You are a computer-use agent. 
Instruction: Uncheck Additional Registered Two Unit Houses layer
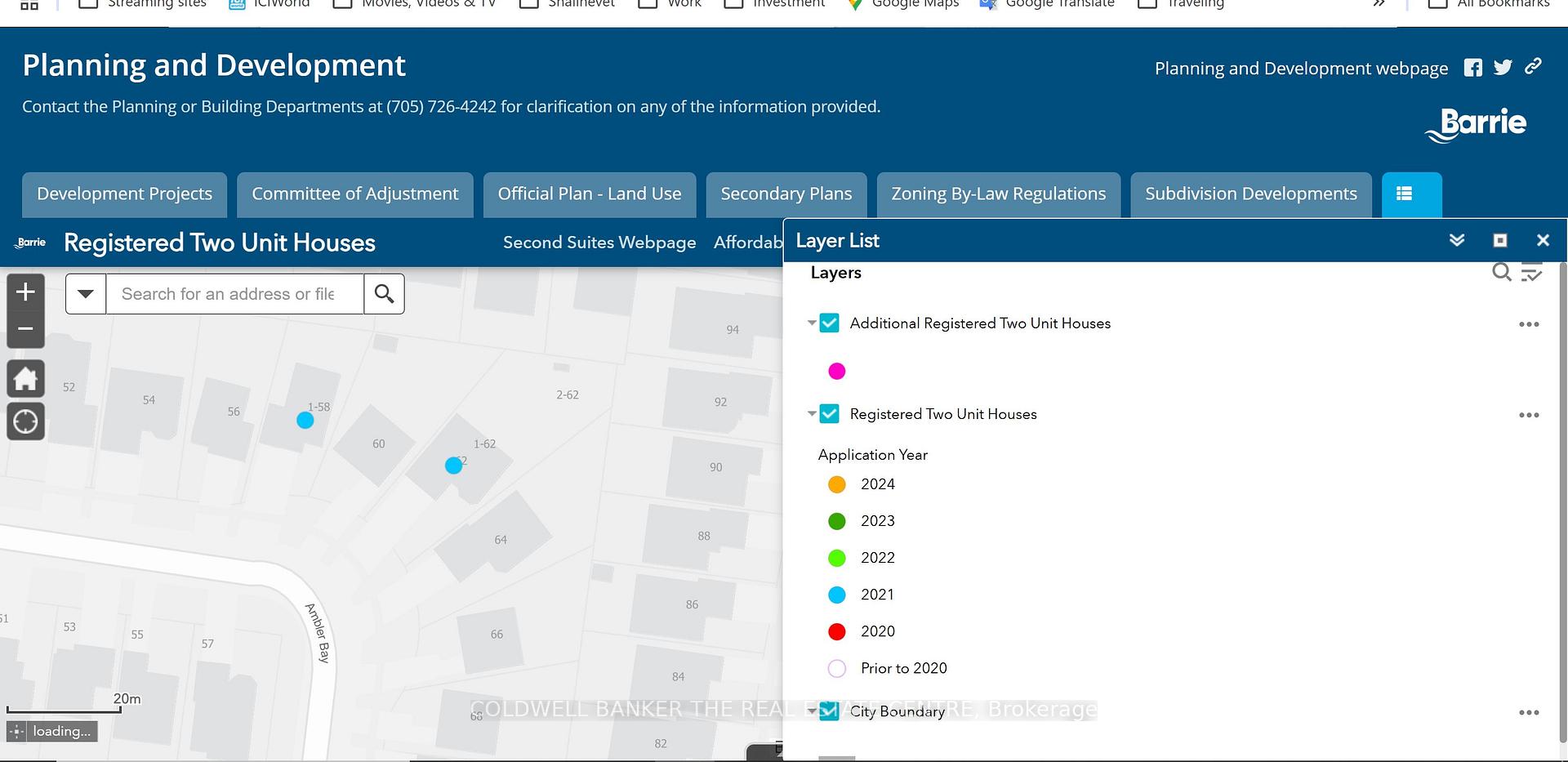pos(829,323)
